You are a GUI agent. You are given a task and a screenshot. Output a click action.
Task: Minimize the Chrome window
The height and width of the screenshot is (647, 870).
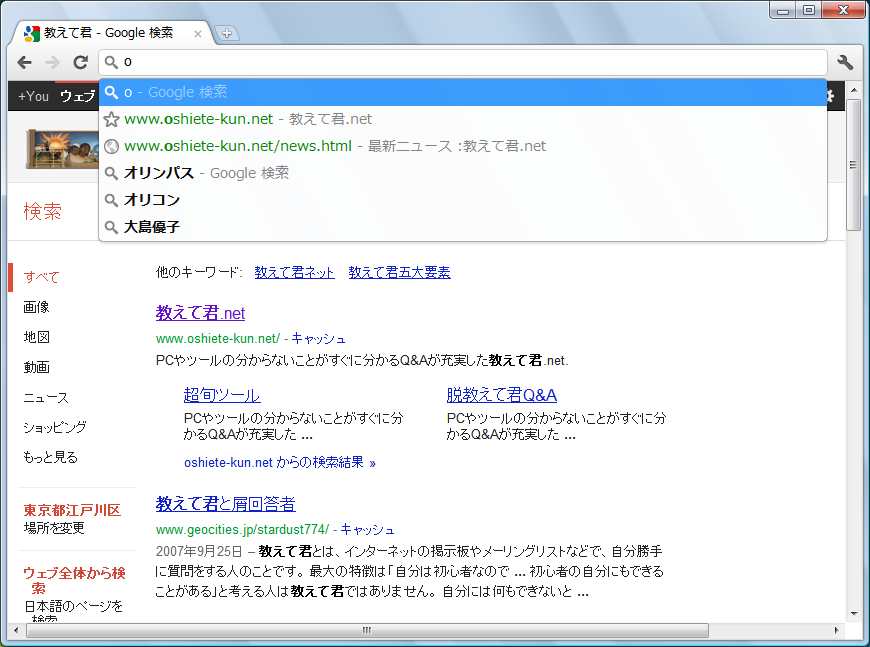tap(783, 11)
